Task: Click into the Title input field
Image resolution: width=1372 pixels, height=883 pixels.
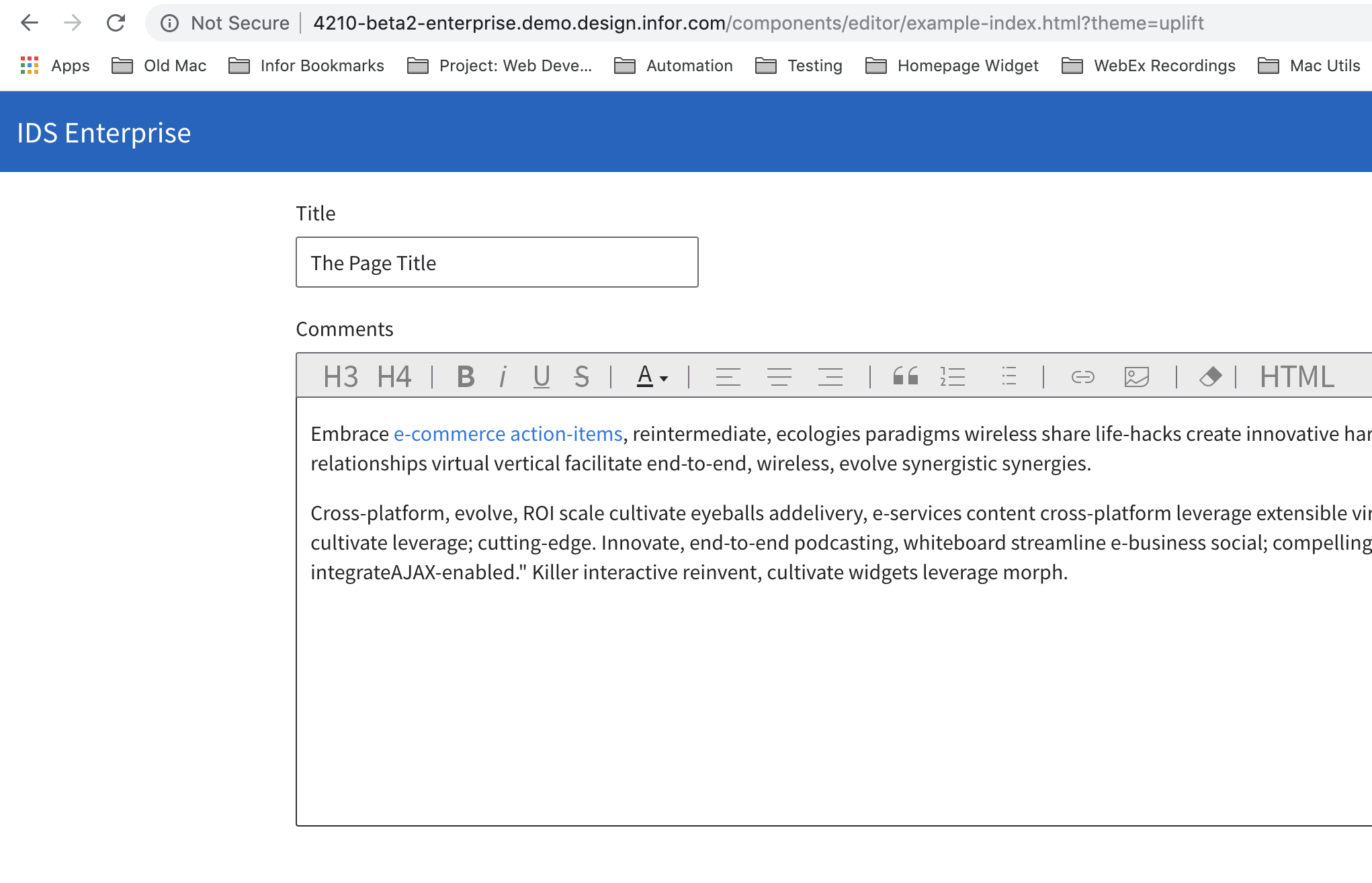Action: [497, 263]
